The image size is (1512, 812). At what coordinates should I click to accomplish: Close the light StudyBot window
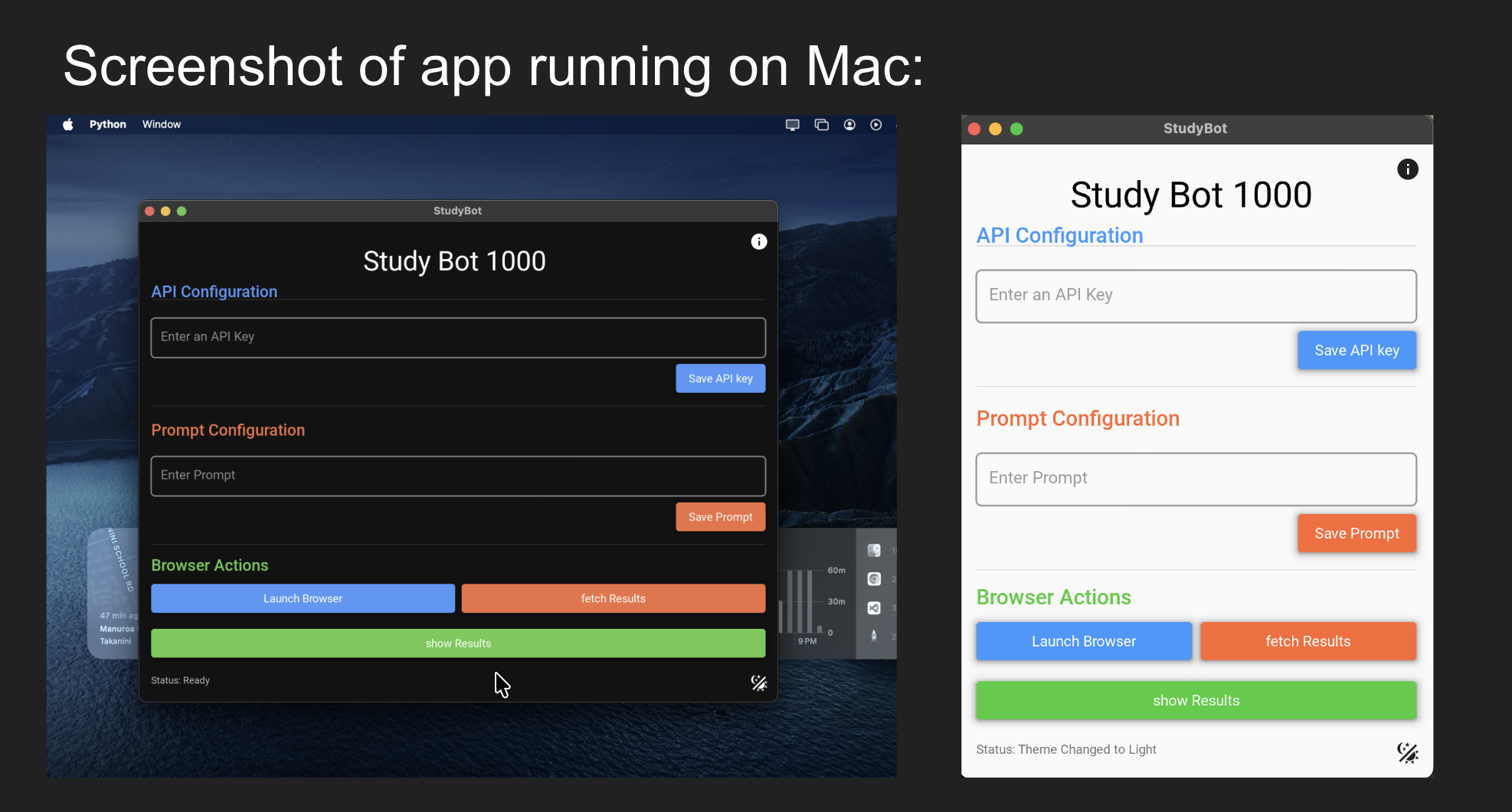tap(974, 129)
